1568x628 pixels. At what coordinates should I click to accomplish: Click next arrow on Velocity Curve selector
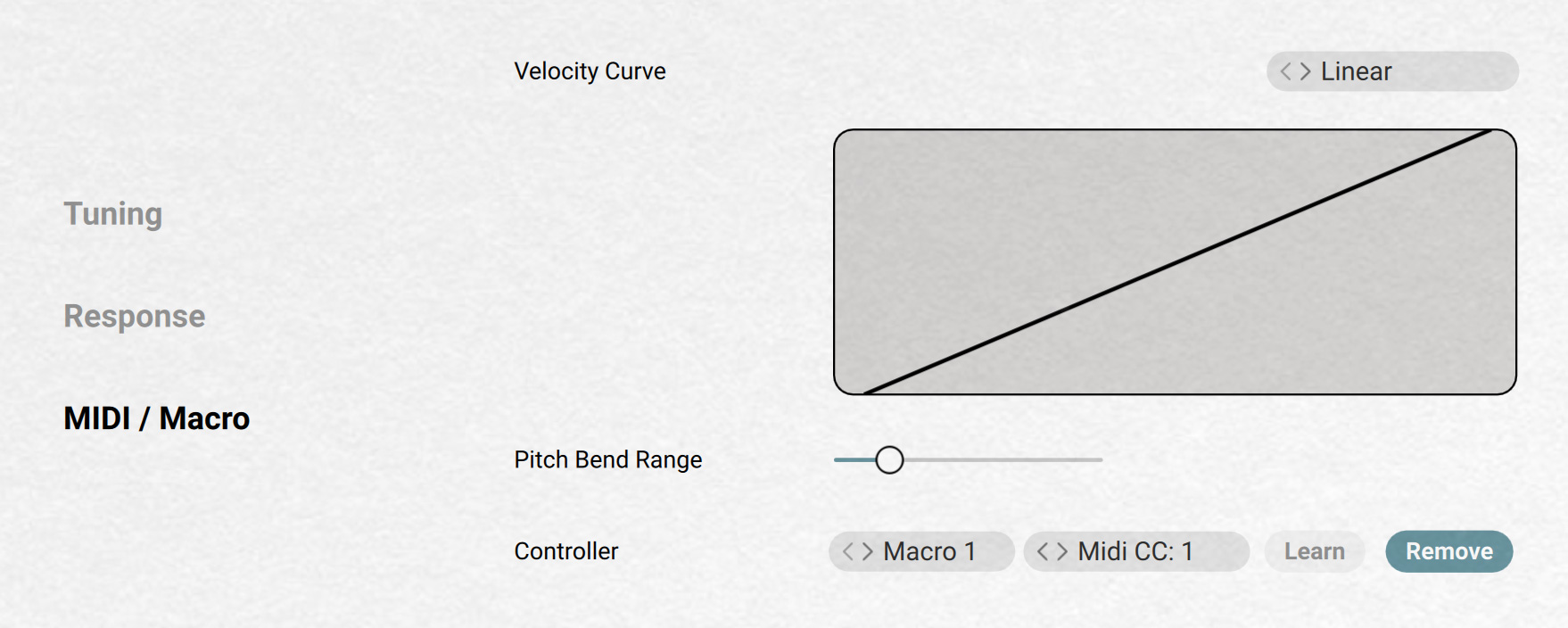click(x=1305, y=71)
